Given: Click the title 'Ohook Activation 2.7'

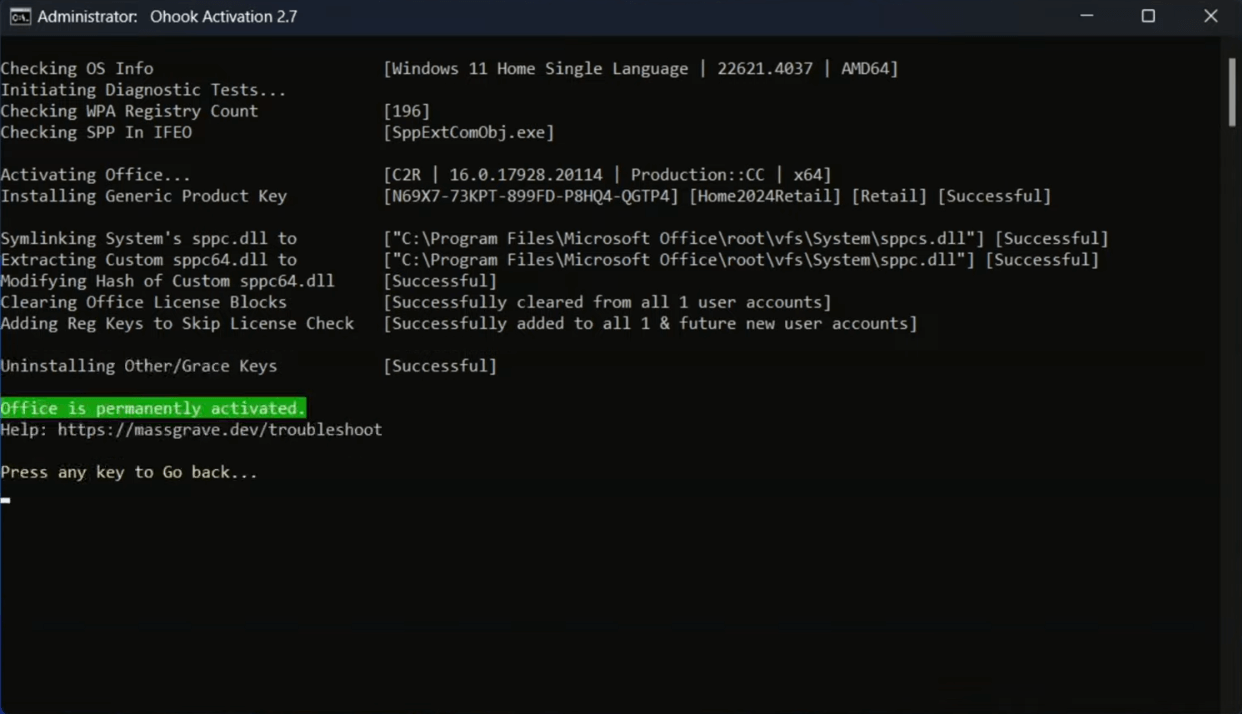Looking at the screenshot, I should pyautogui.click(x=223, y=16).
